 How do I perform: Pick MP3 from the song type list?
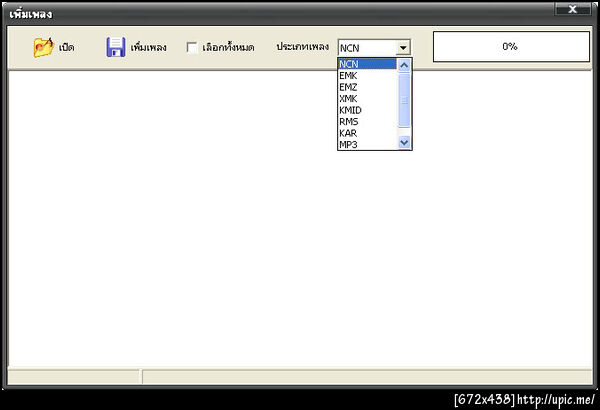367,144
